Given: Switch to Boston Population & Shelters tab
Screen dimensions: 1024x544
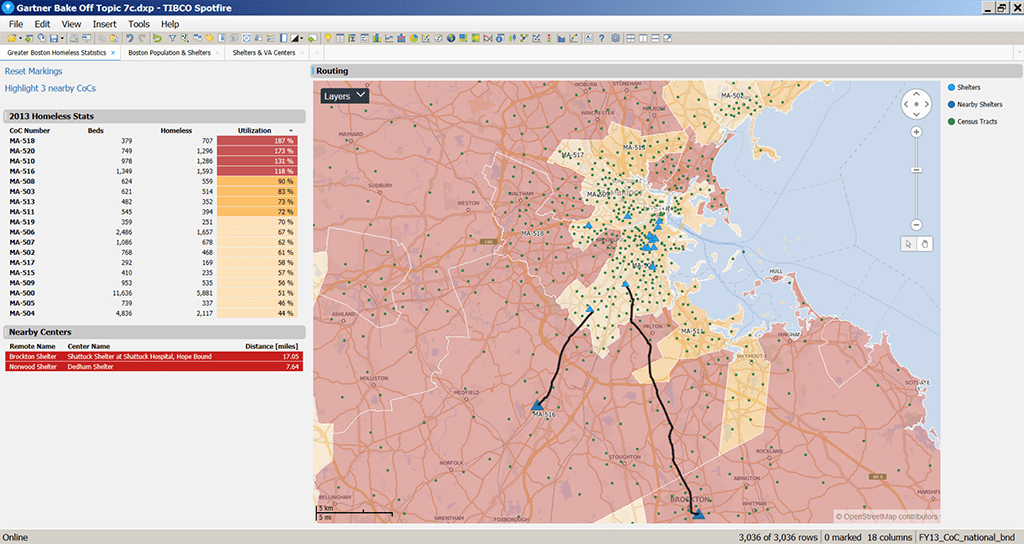Looking at the screenshot, I should point(169,52).
